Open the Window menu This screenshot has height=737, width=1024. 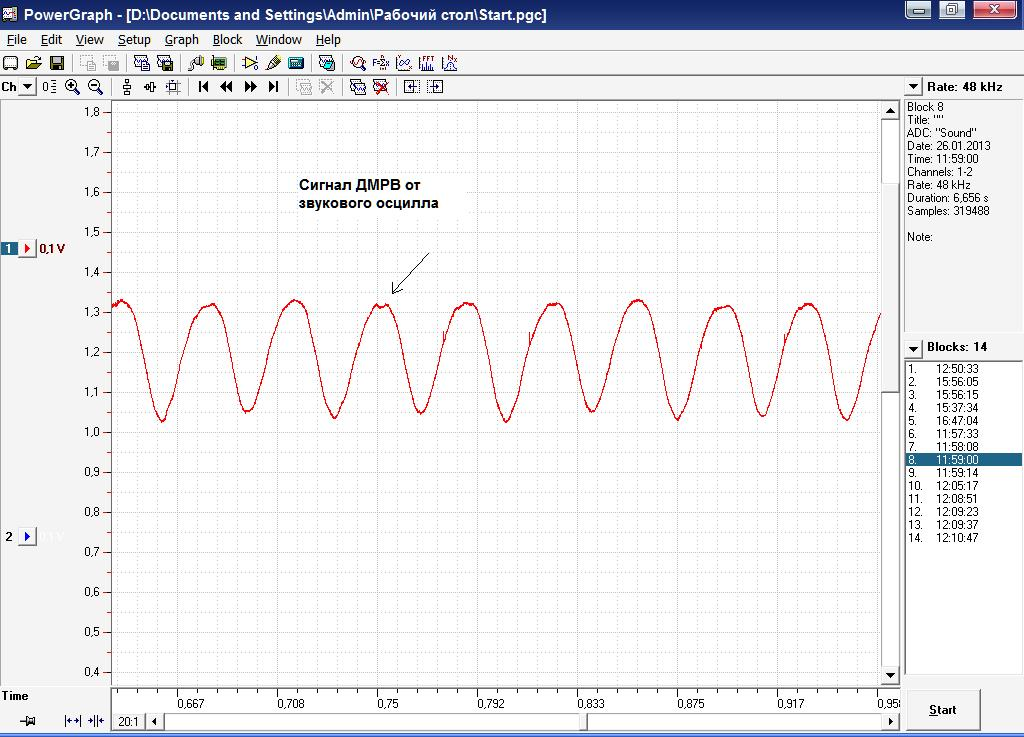pyautogui.click(x=279, y=40)
